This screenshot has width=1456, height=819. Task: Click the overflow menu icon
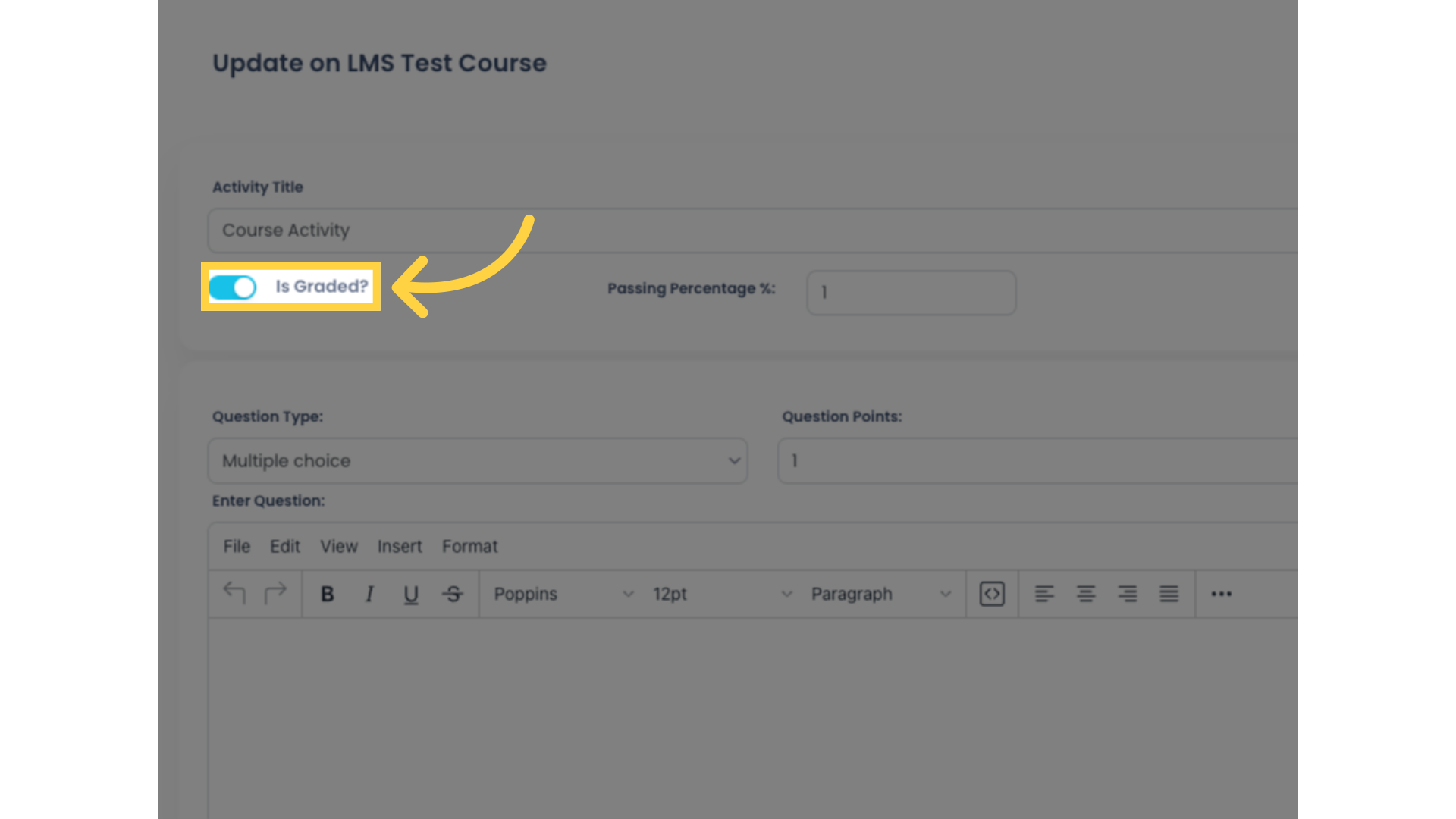click(1220, 593)
